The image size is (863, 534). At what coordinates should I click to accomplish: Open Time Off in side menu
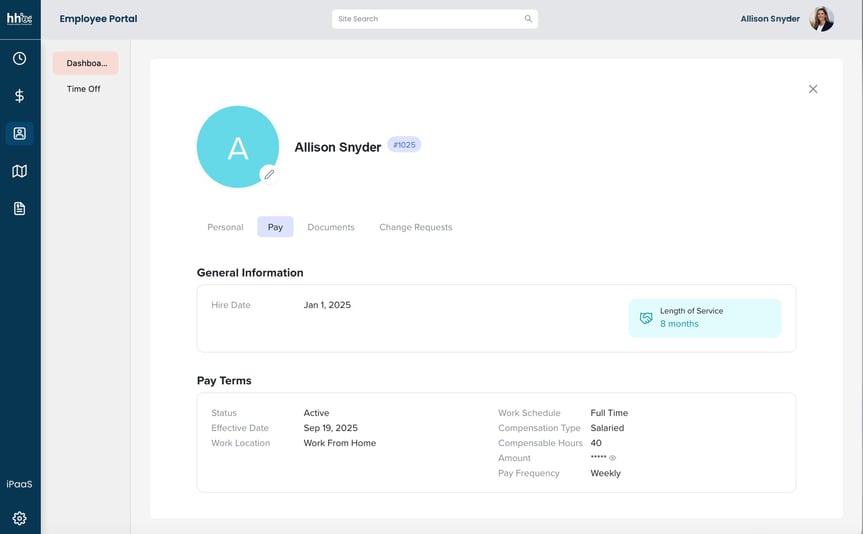83,89
